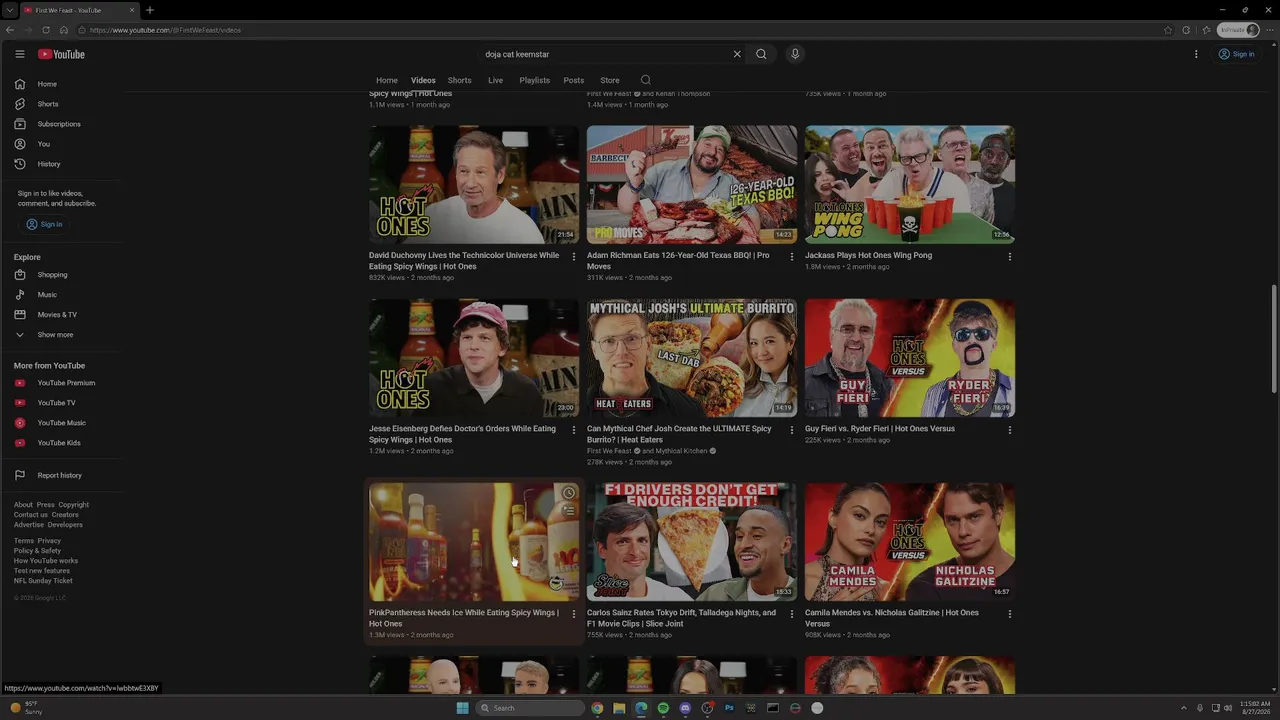Open Photoshop from the taskbar
The image size is (1280, 720).
729,708
